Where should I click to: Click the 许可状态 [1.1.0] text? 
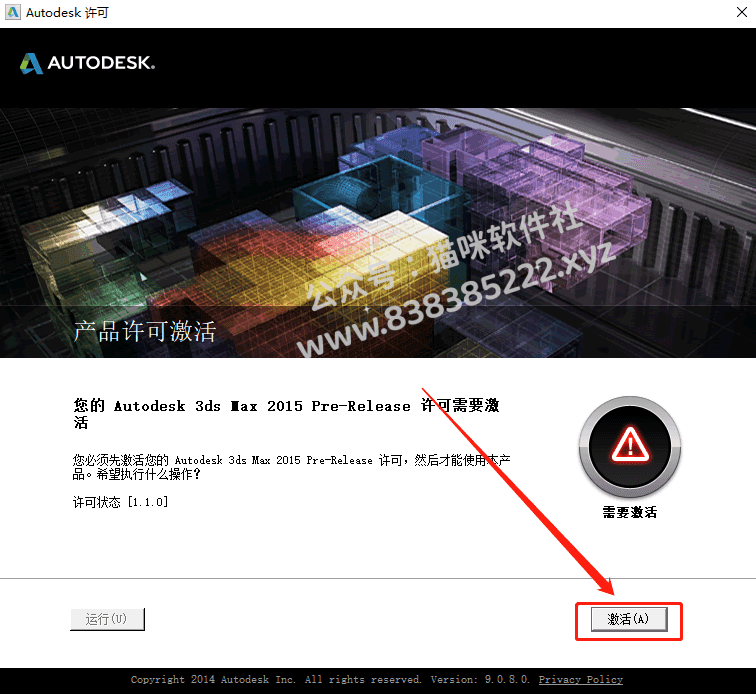(x=120, y=502)
